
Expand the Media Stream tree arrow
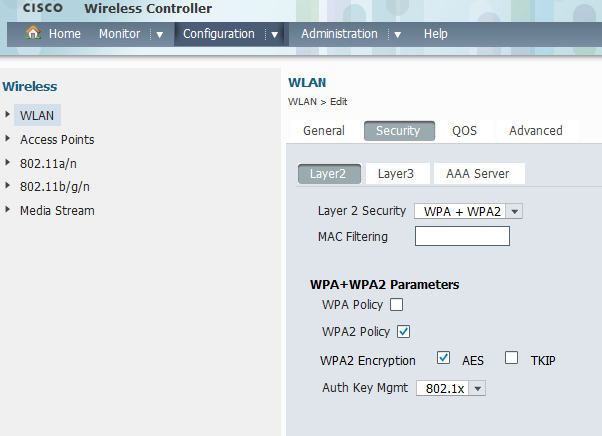7,209
